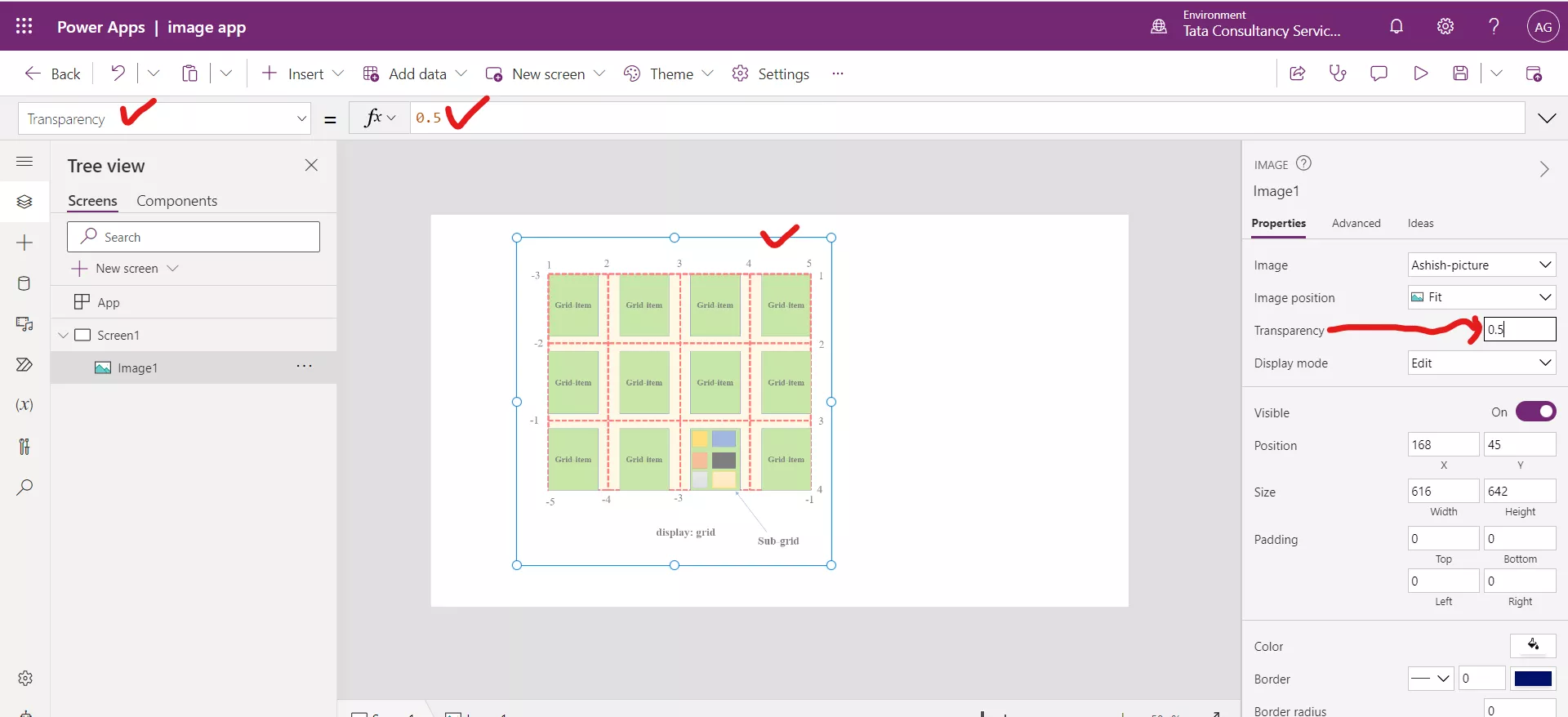Switch to the Ideas tab
The height and width of the screenshot is (717, 1568).
tap(1420, 224)
